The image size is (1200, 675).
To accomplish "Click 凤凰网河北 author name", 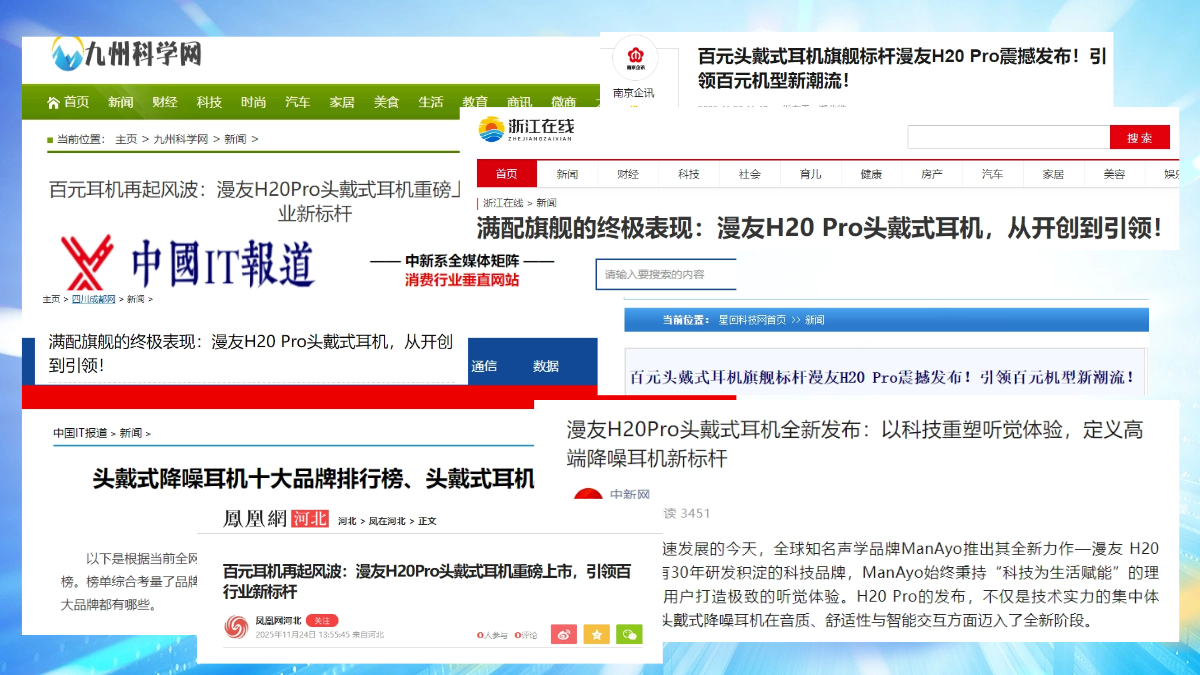I will (x=276, y=620).
